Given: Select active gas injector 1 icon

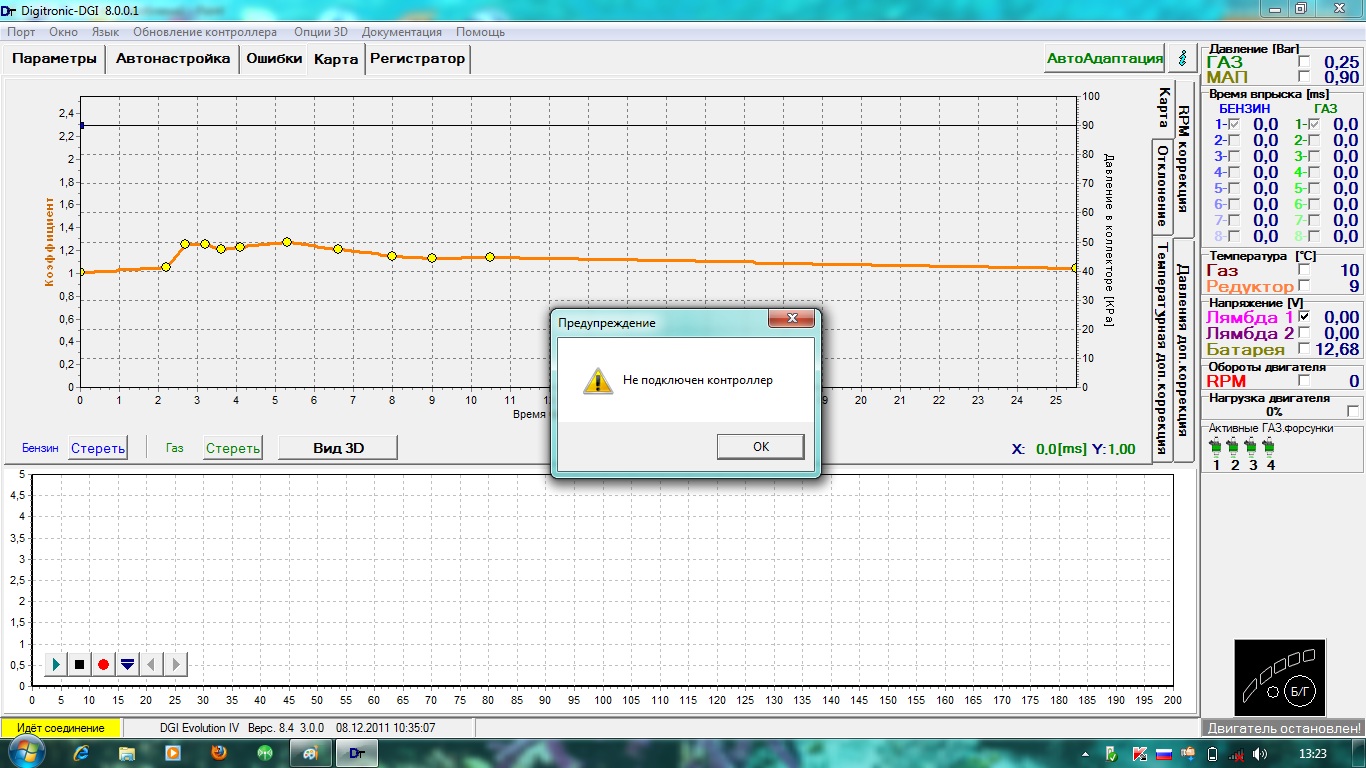Looking at the screenshot, I should click(1216, 446).
